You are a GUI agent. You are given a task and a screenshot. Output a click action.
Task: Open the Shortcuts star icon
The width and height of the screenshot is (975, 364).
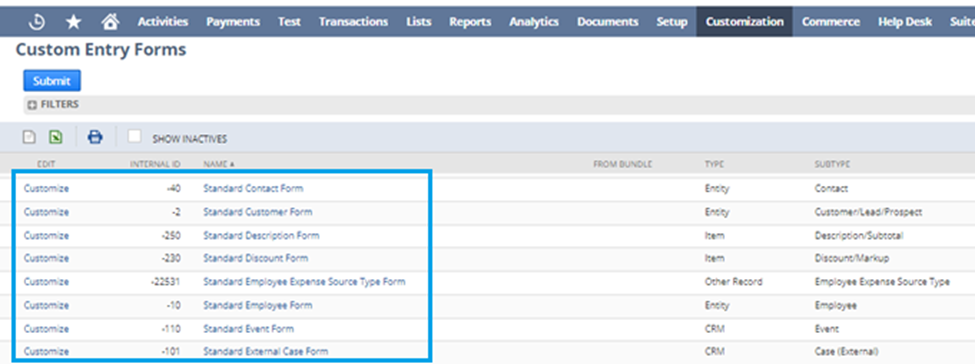tap(73, 22)
